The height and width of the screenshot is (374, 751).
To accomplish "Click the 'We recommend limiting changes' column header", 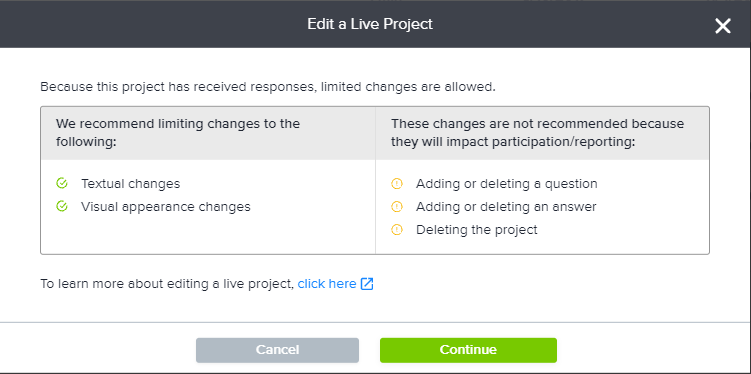I will coord(208,133).
